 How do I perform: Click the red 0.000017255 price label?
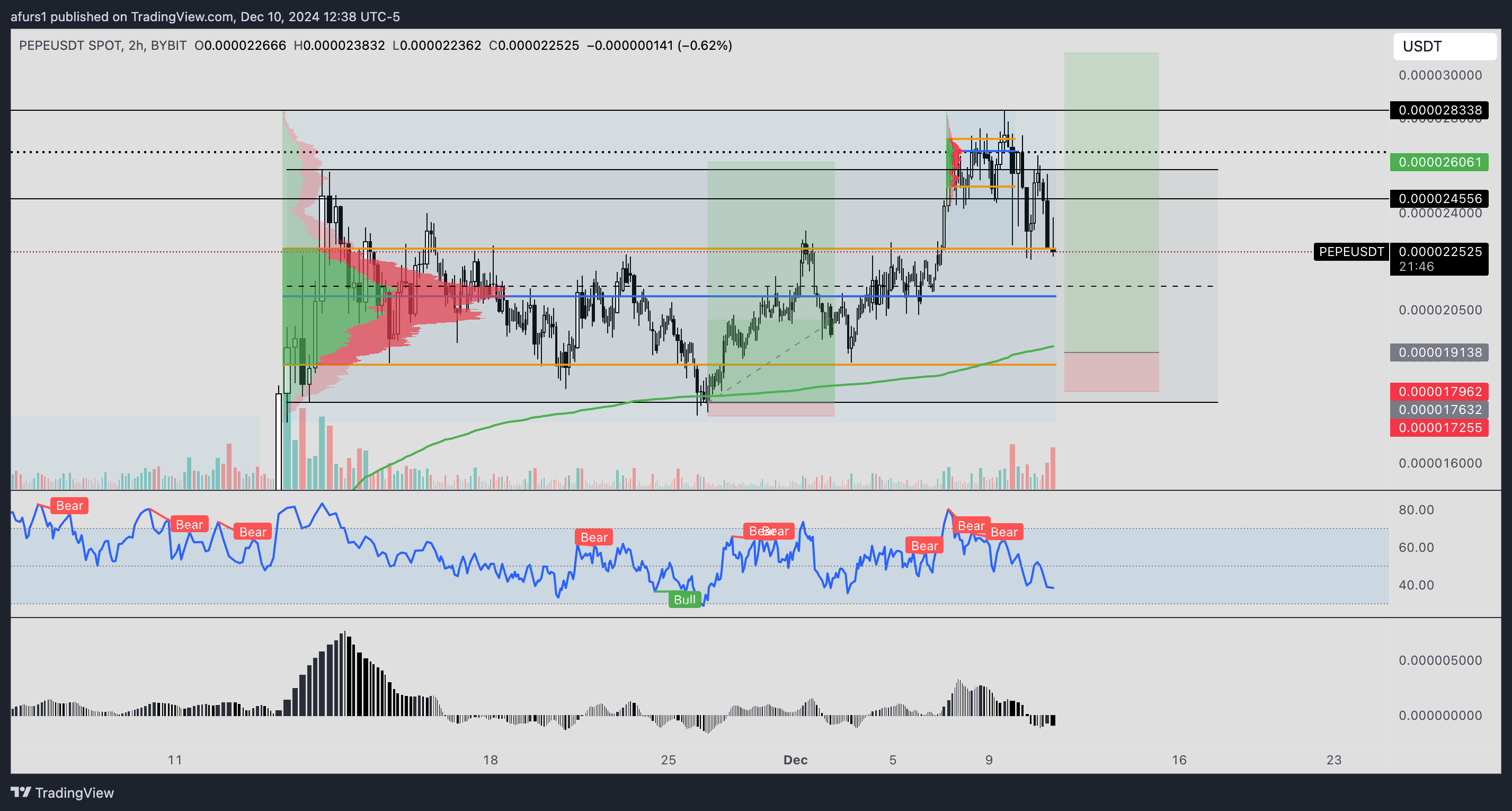coord(1439,428)
